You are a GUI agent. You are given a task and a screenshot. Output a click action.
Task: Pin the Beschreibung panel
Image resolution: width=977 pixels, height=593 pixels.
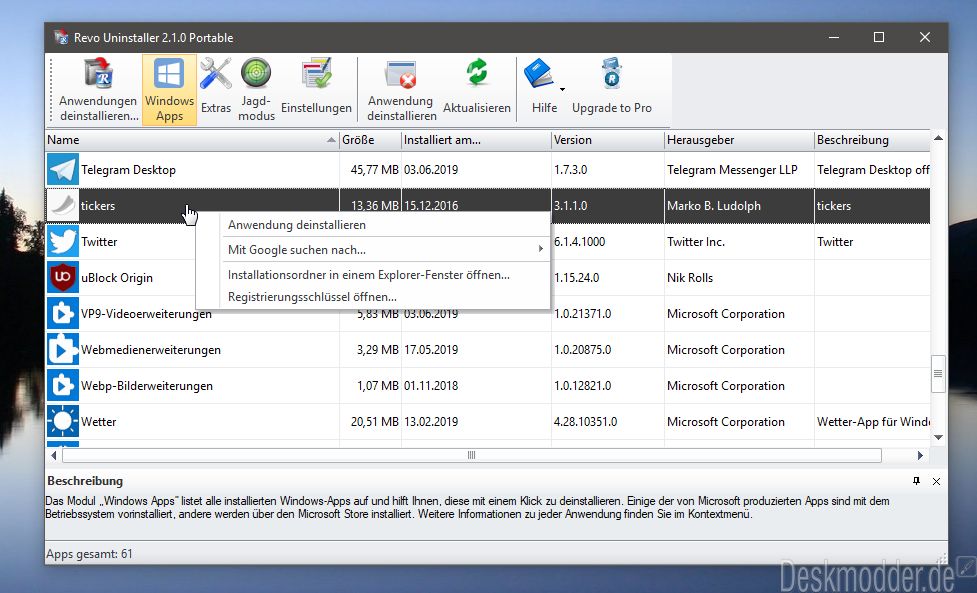[916, 481]
